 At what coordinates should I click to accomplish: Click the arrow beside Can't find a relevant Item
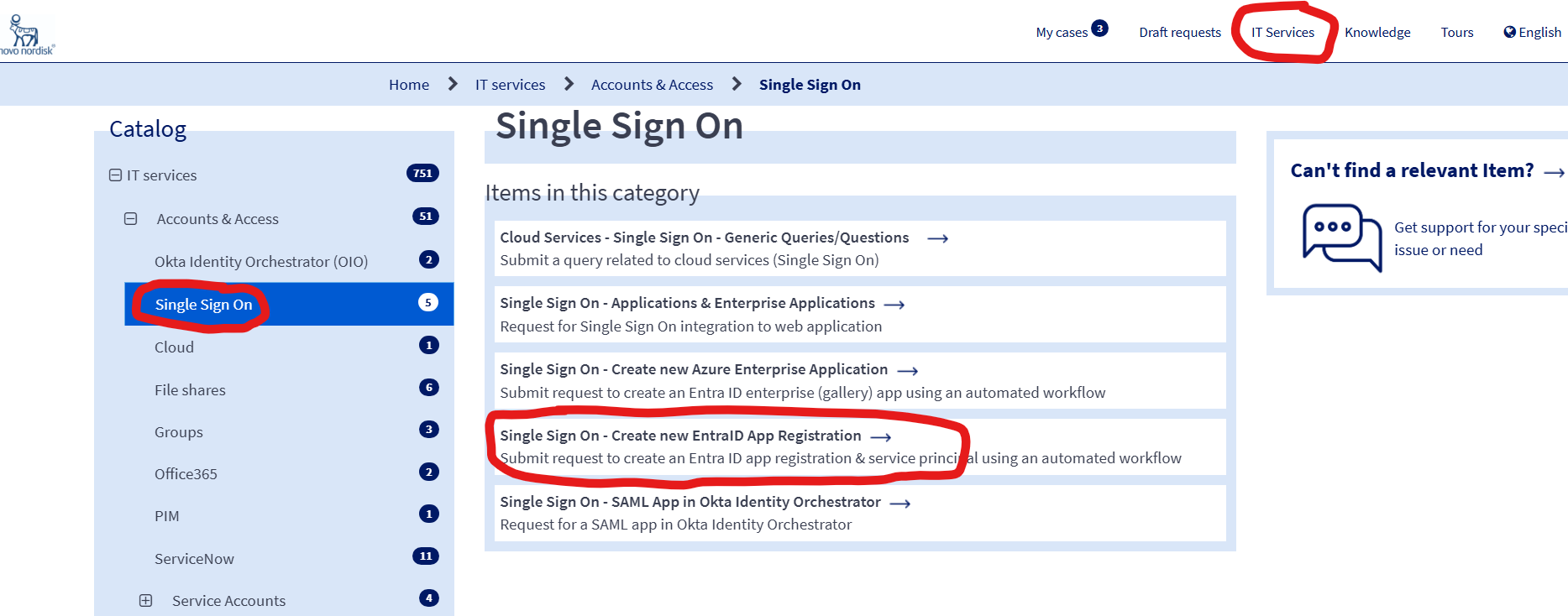(1554, 172)
